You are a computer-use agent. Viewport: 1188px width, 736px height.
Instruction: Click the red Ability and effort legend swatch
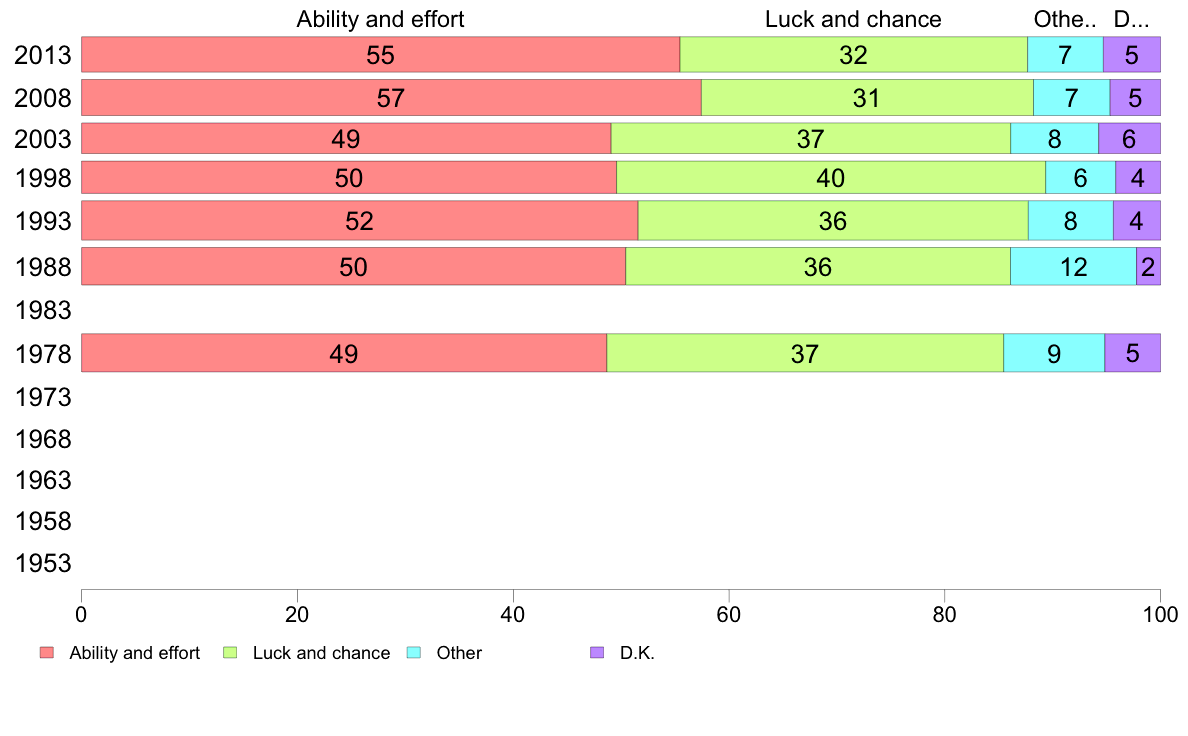tap(47, 653)
